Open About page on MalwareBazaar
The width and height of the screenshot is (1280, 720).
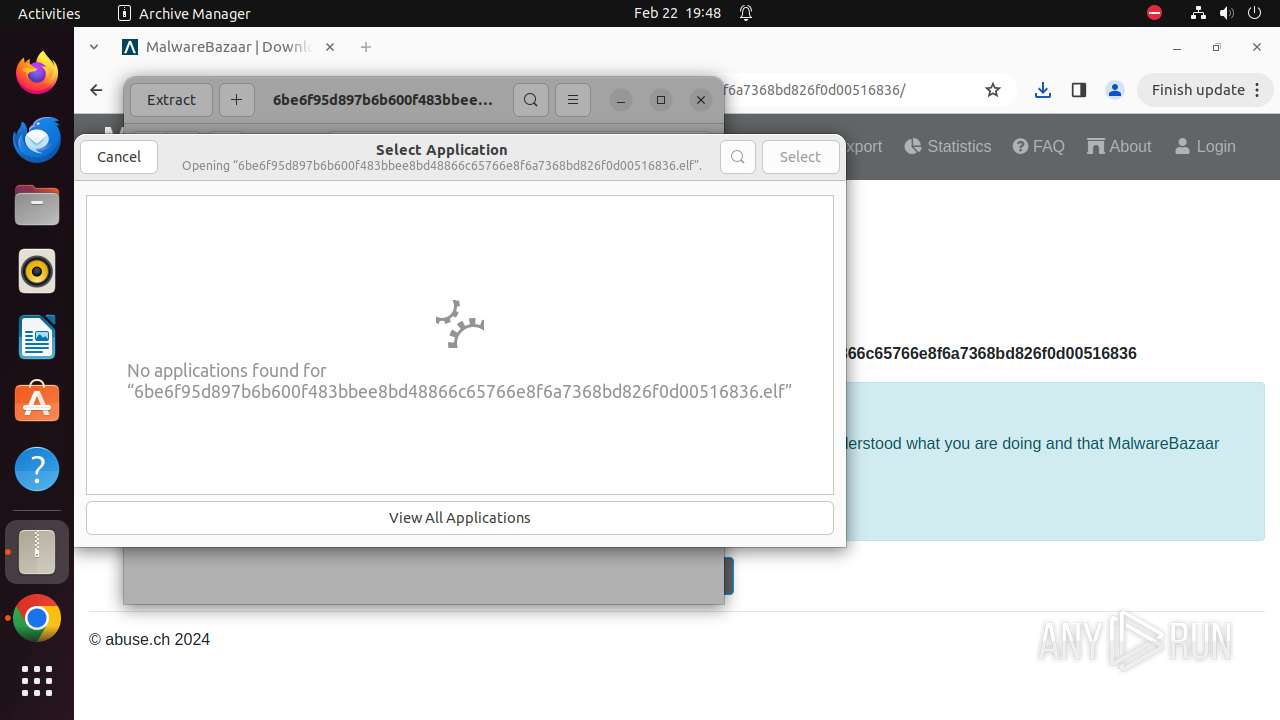point(1119,146)
